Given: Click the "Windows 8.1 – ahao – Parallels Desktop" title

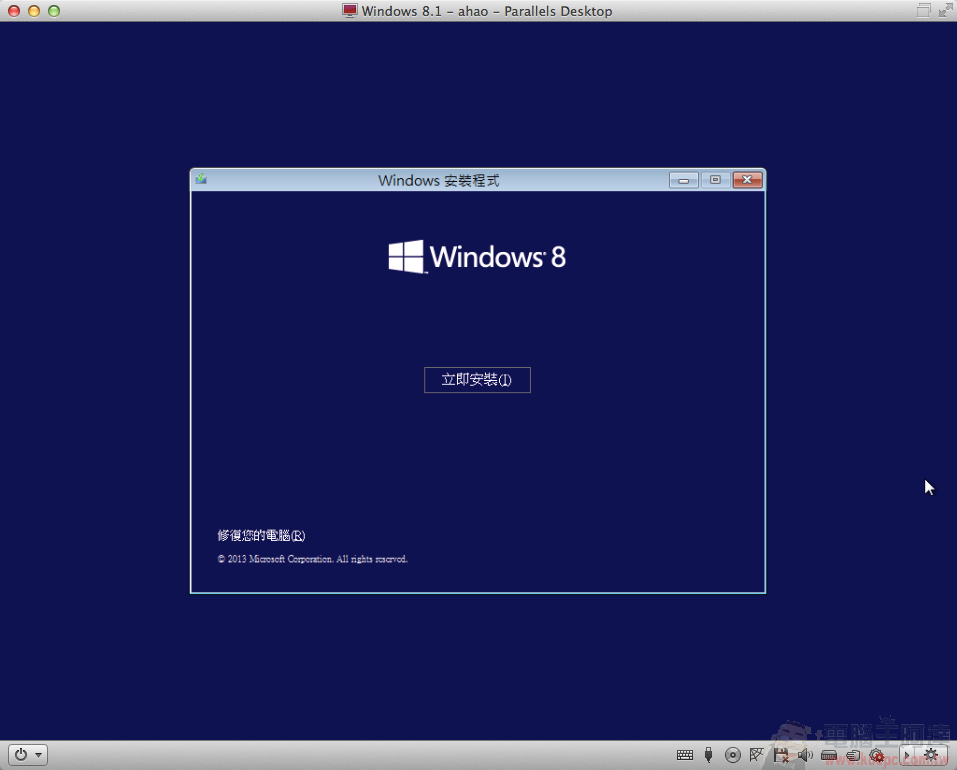Looking at the screenshot, I should coord(486,11).
